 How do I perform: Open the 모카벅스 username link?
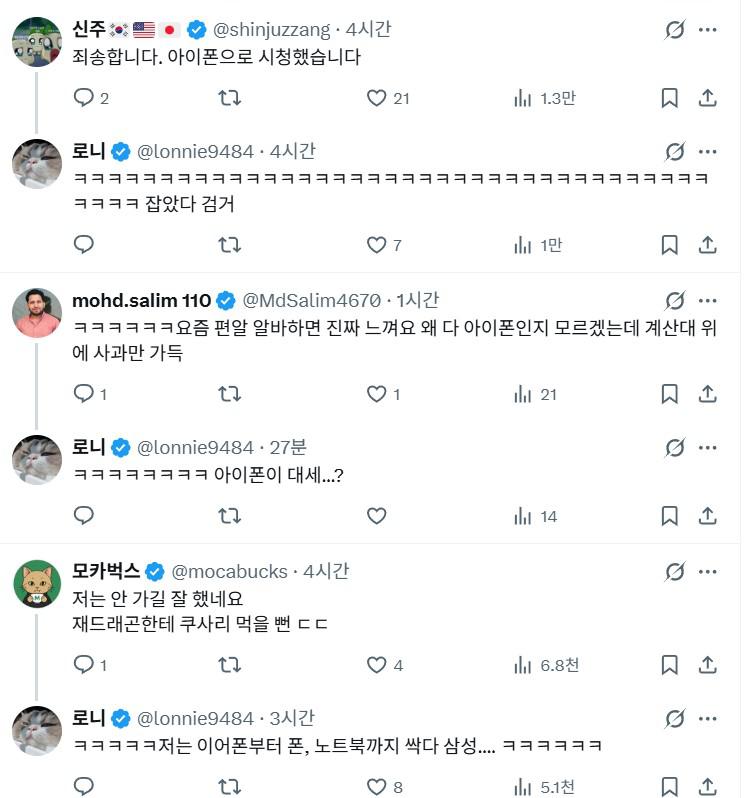(230, 571)
